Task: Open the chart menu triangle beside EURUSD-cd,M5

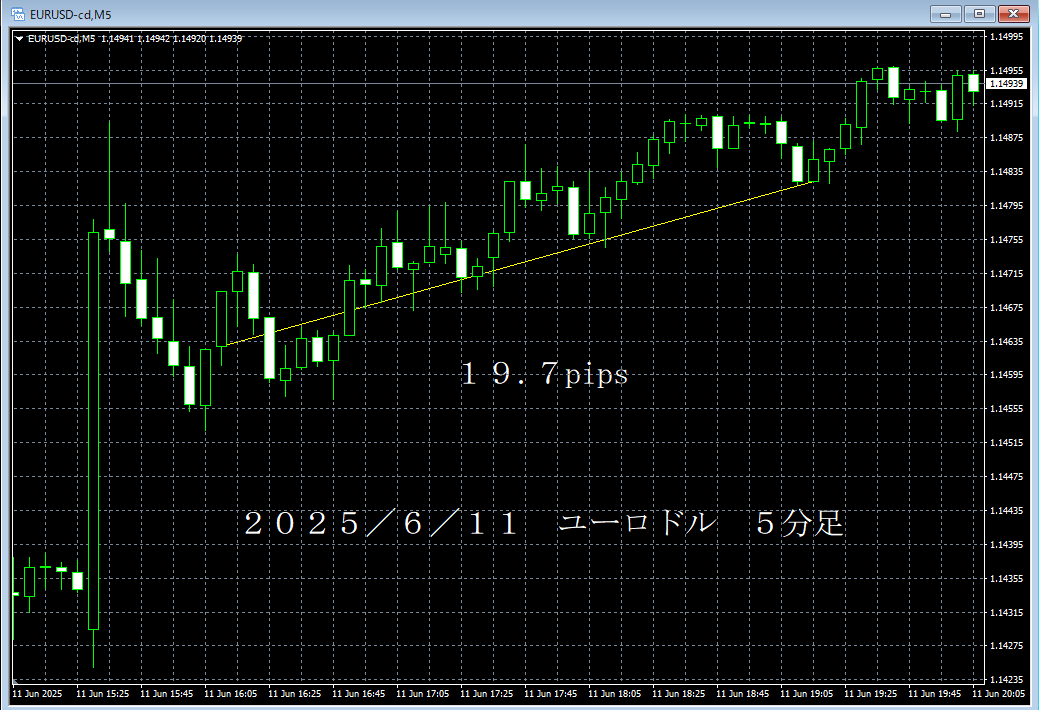Action: (19, 39)
